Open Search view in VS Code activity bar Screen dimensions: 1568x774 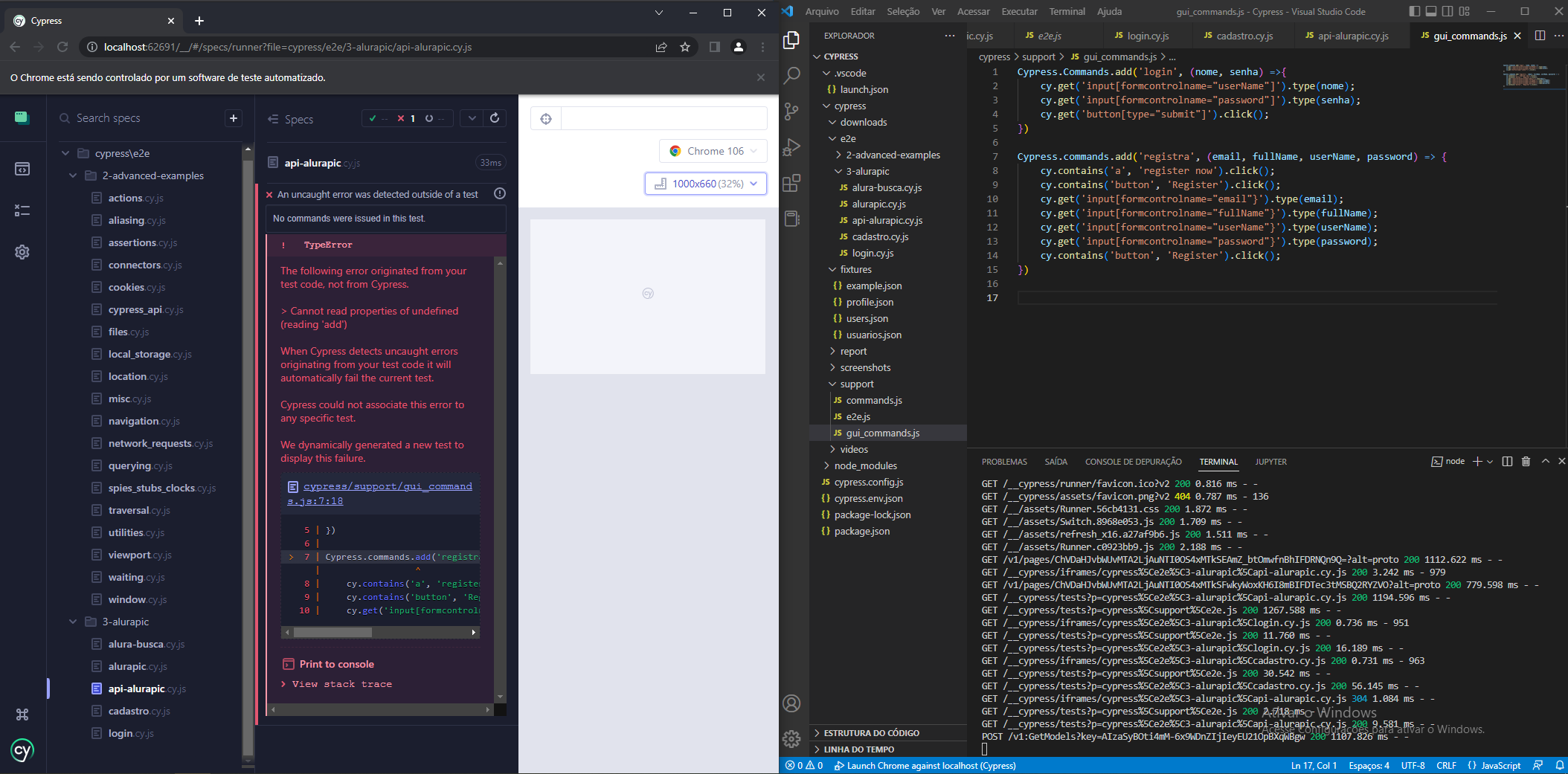[x=792, y=75]
